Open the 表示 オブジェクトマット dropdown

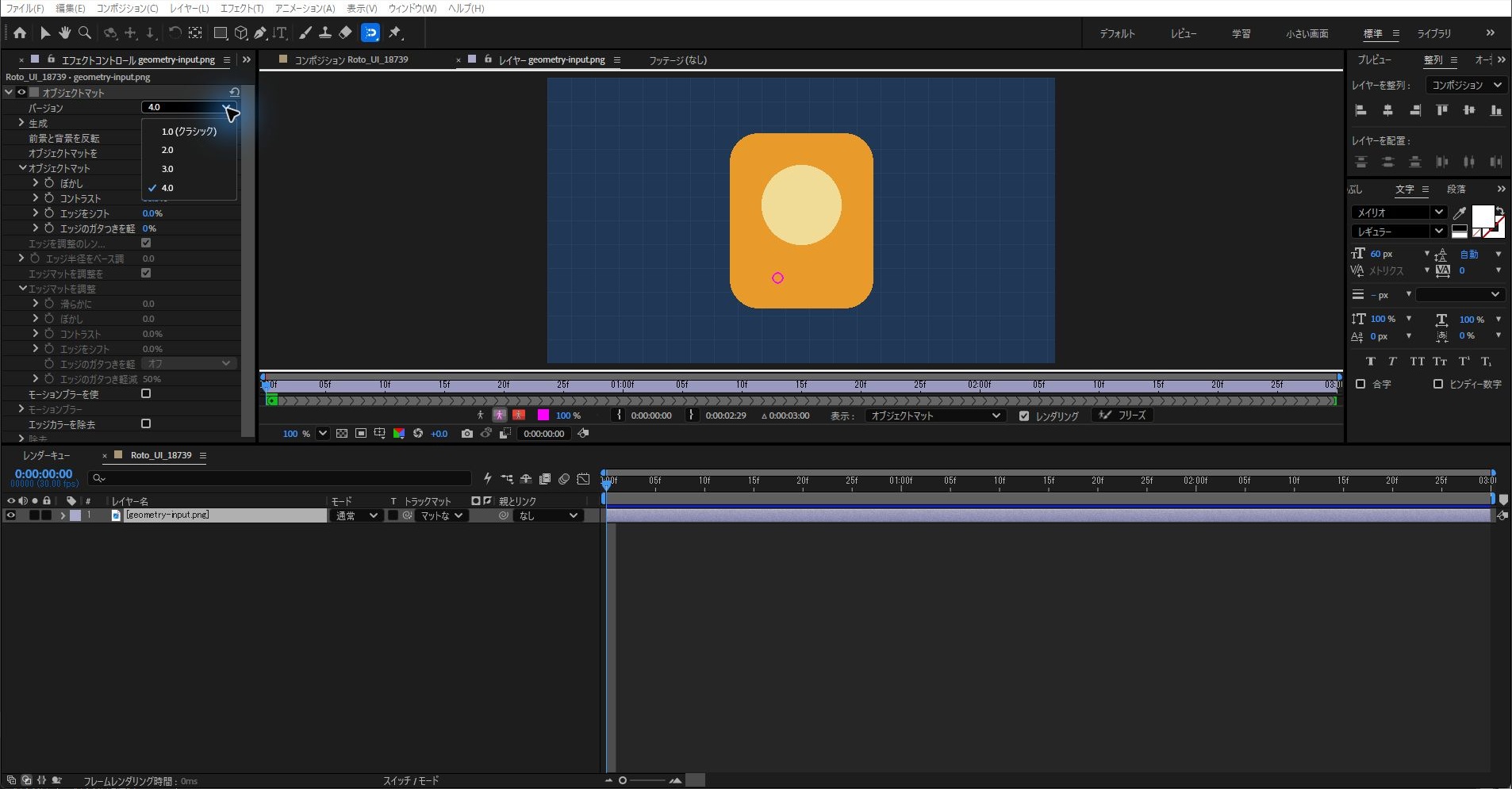[934, 416]
